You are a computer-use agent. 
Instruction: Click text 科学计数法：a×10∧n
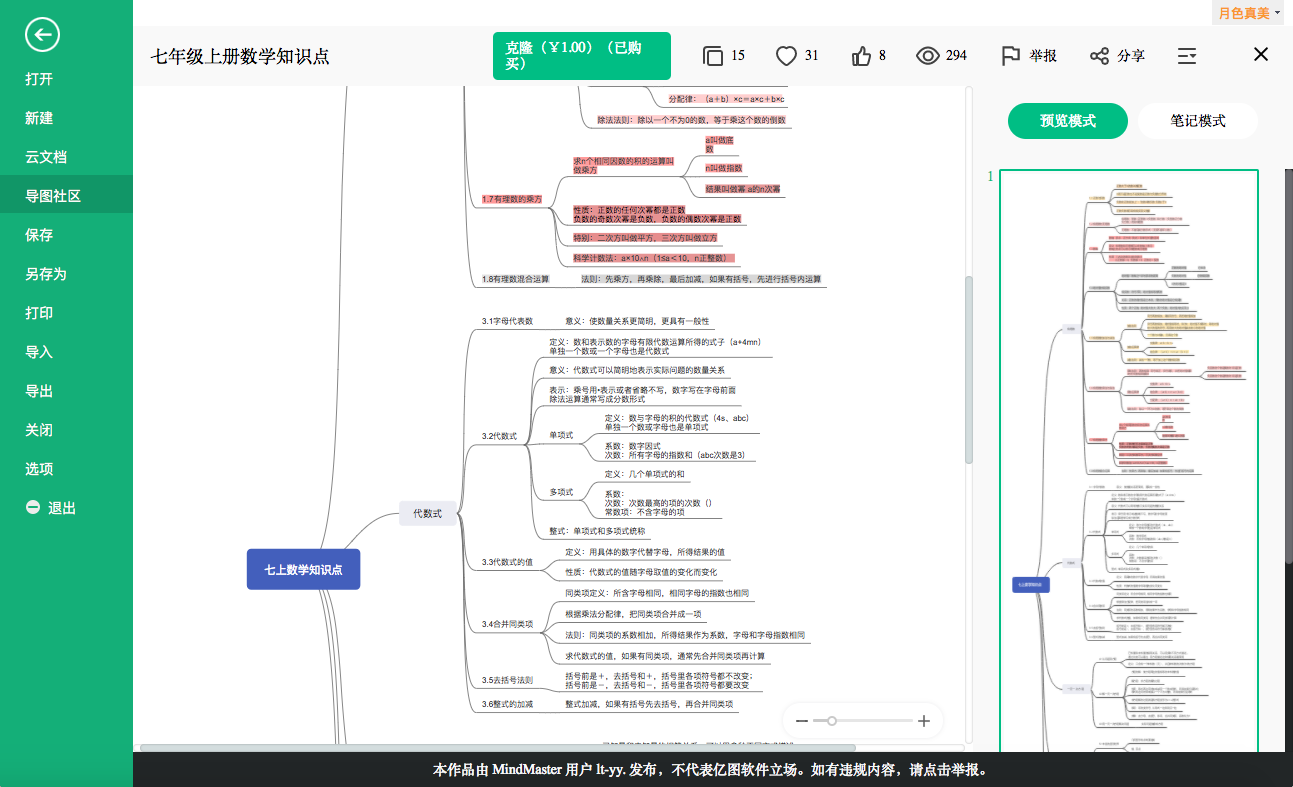(x=653, y=258)
